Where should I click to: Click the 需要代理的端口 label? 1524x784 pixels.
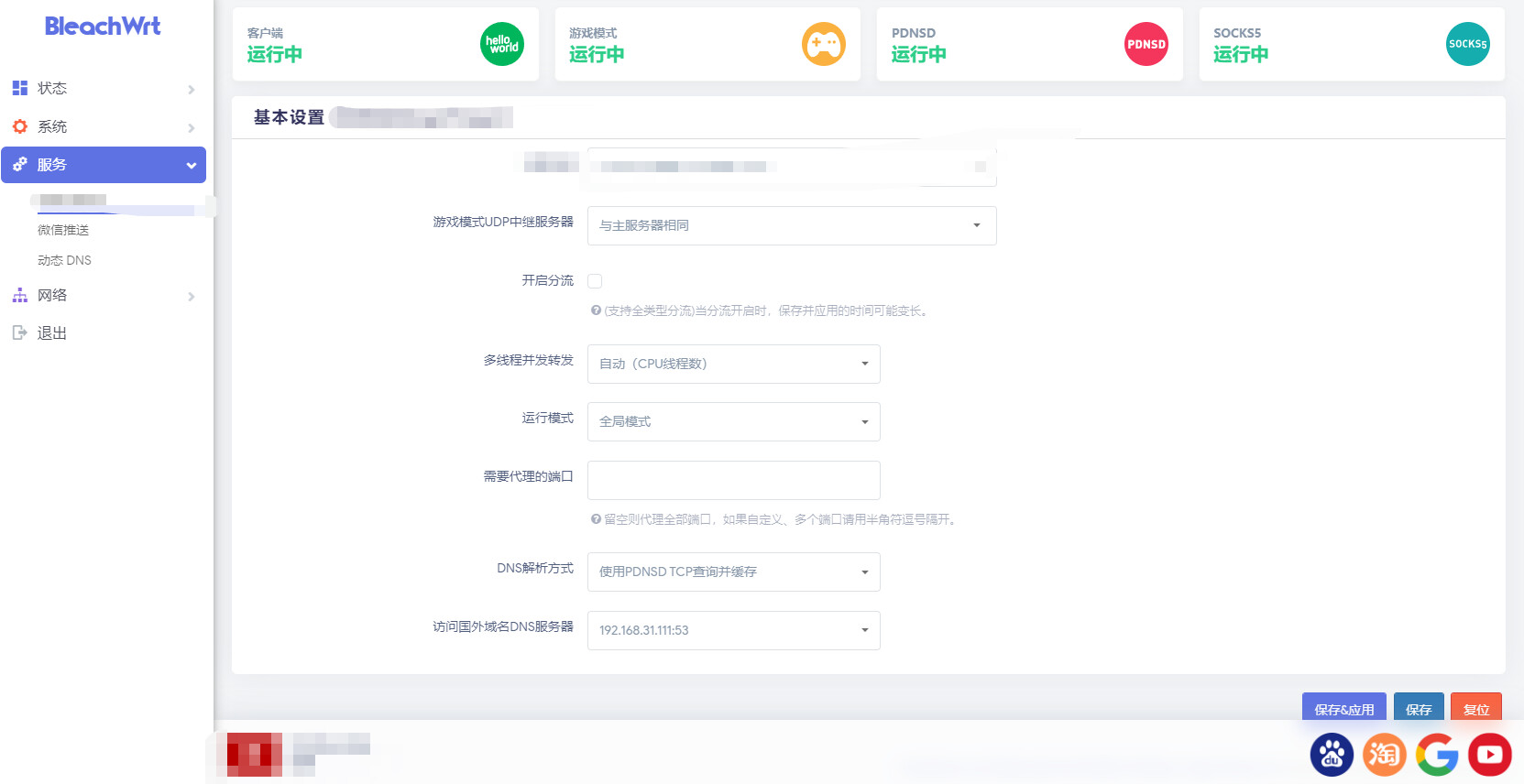pos(529,476)
